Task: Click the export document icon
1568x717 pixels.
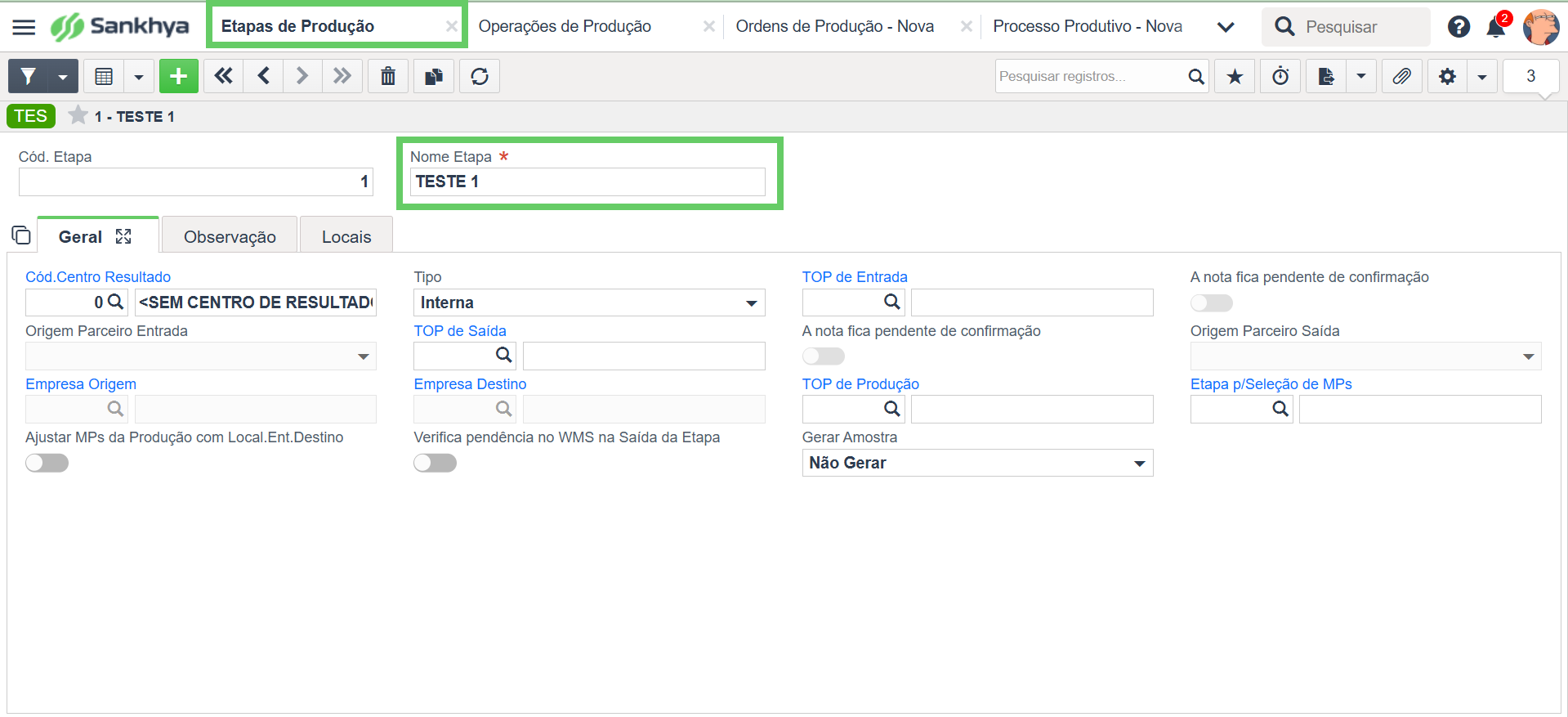Action: point(1326,76)
